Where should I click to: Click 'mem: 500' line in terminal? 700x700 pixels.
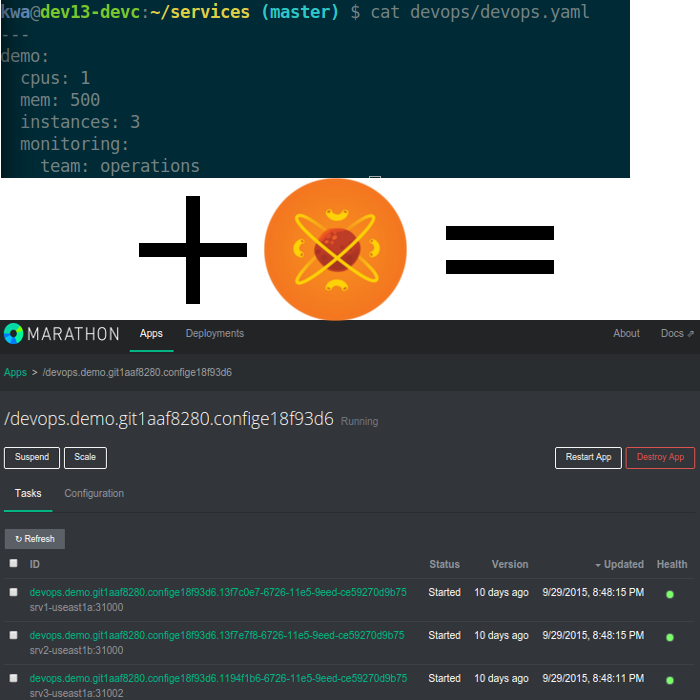pos(60,100)
